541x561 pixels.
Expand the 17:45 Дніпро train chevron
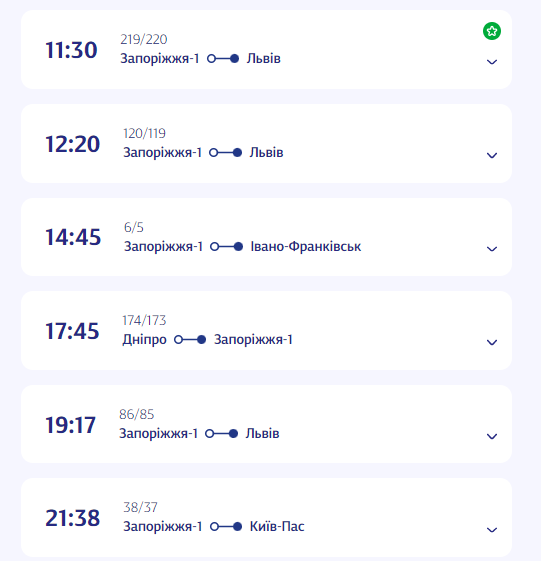pyautogui.click(x=492, y=342)
